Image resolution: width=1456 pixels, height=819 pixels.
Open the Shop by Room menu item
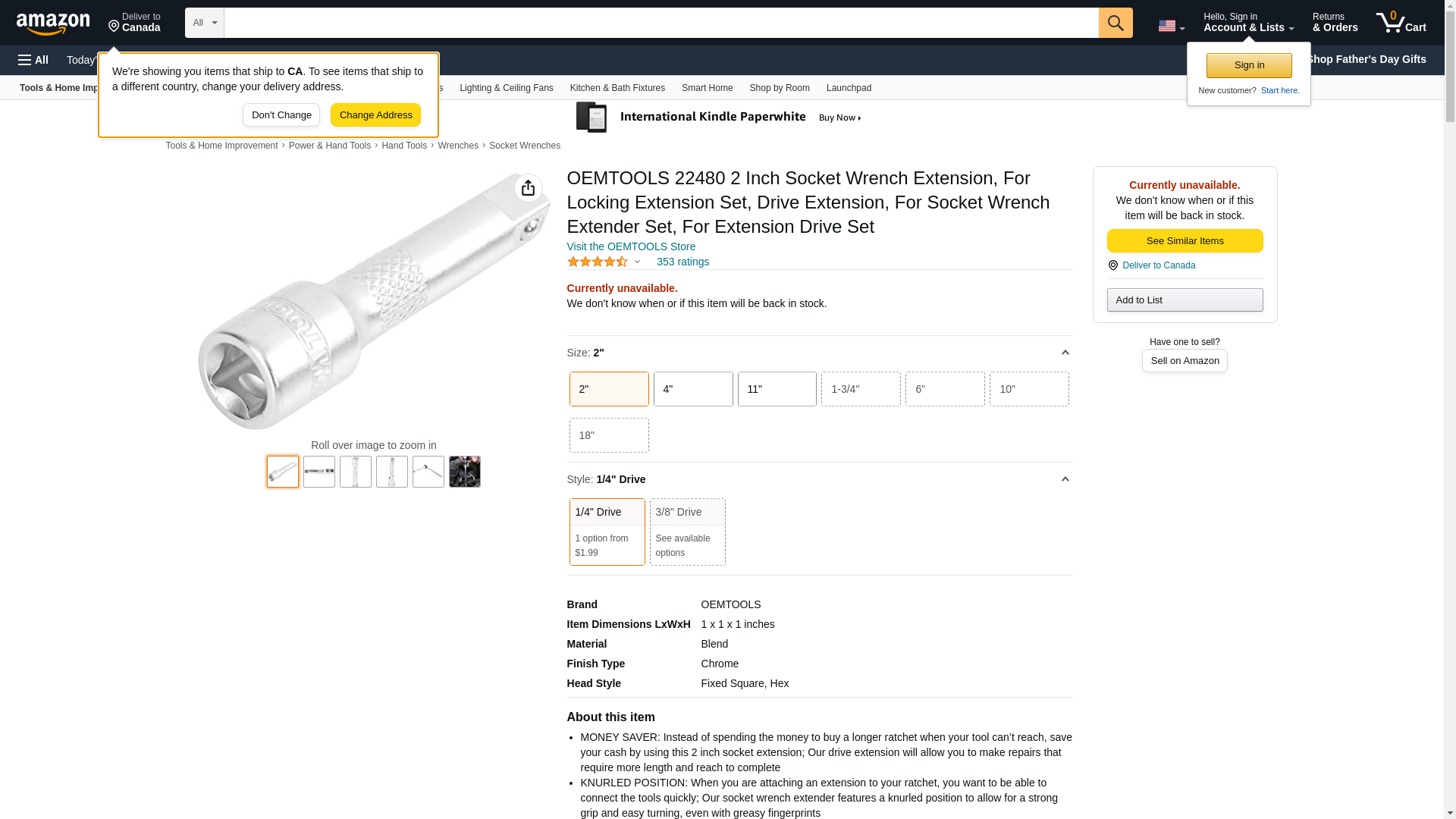(779, 88)
